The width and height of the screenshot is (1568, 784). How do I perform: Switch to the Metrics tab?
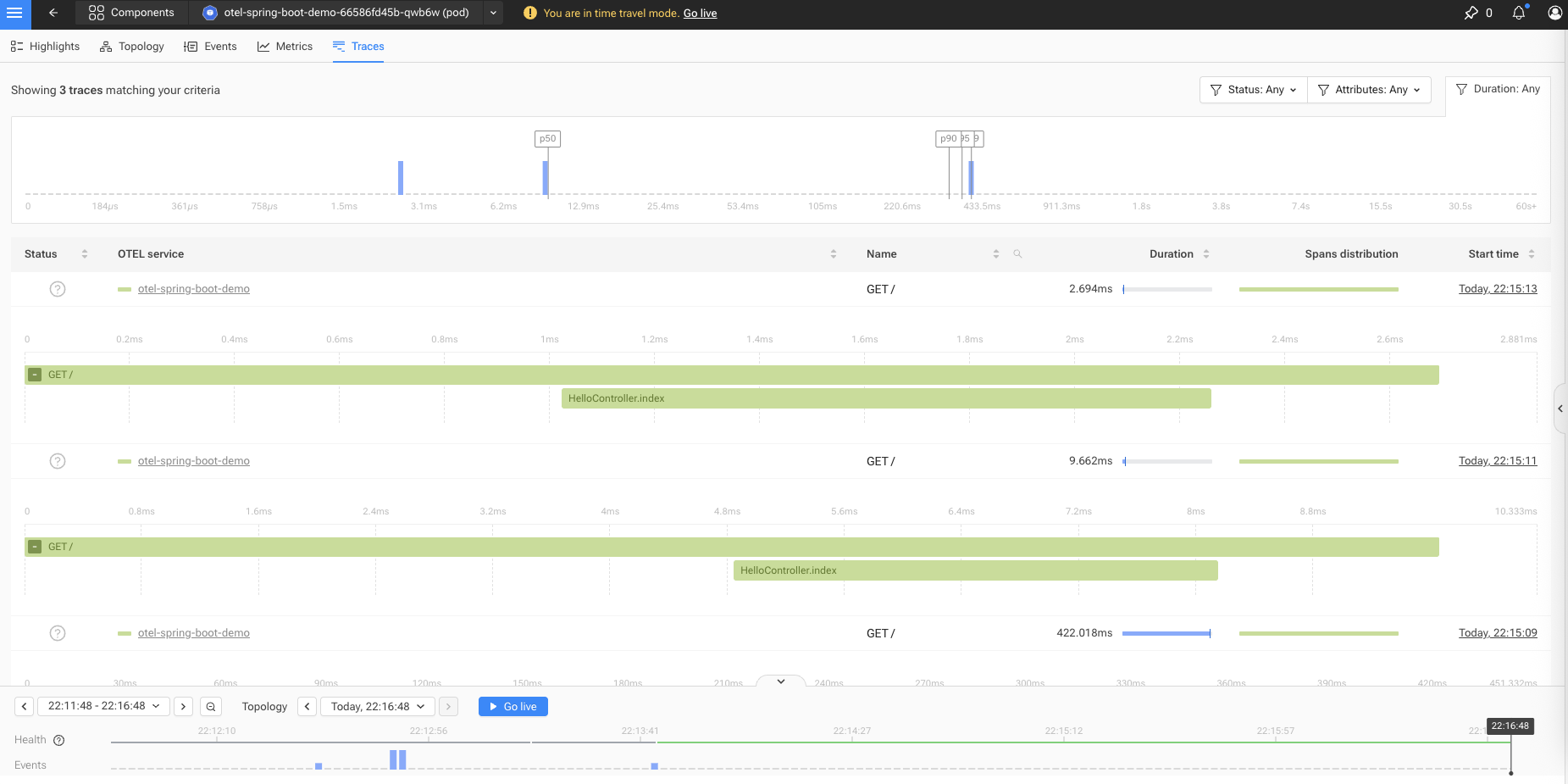(285, 47)
